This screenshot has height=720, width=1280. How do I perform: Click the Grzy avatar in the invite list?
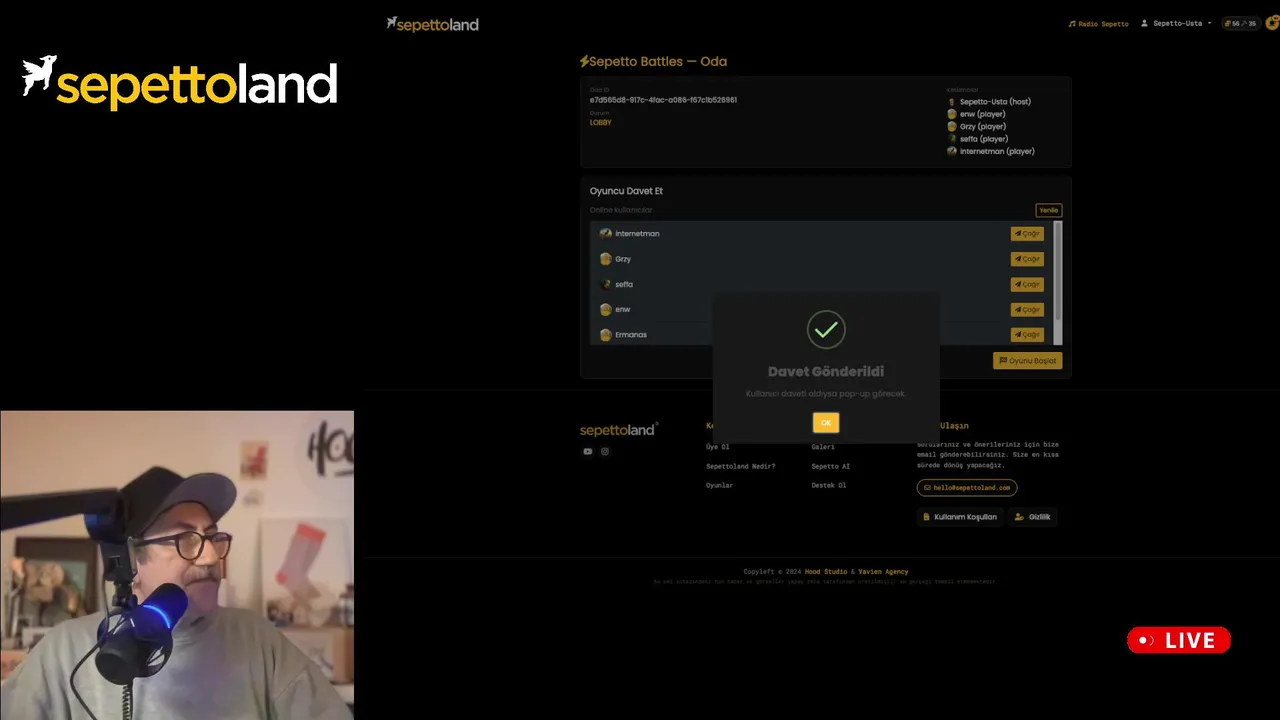coord(606,259)
